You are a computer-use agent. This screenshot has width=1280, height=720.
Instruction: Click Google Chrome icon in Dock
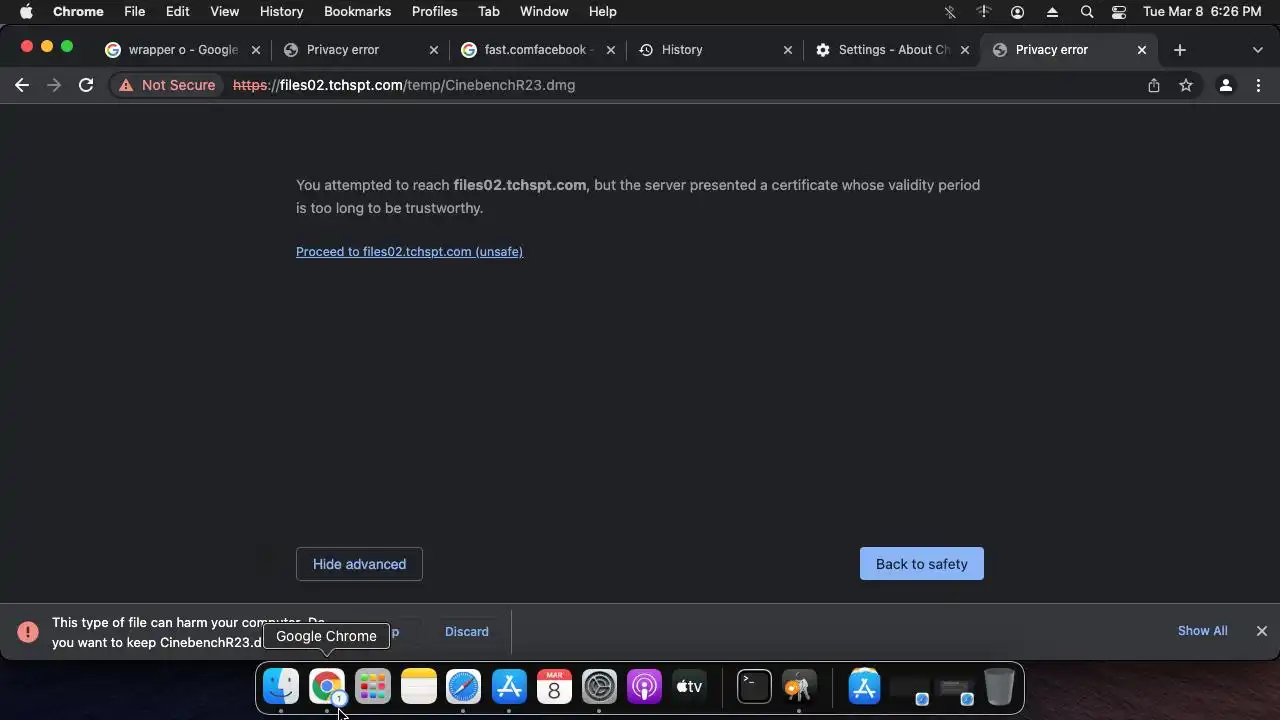click(x=327, y=687)
